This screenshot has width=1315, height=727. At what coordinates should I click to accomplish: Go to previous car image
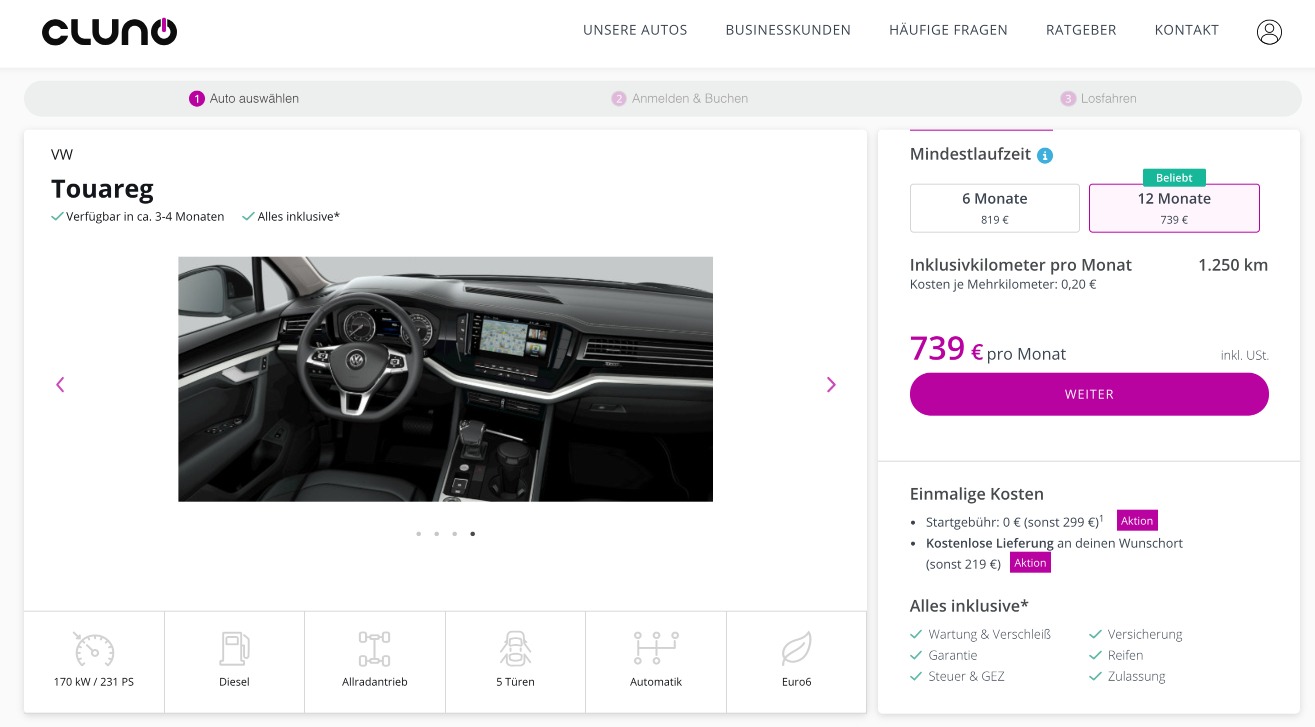(60, 384)
